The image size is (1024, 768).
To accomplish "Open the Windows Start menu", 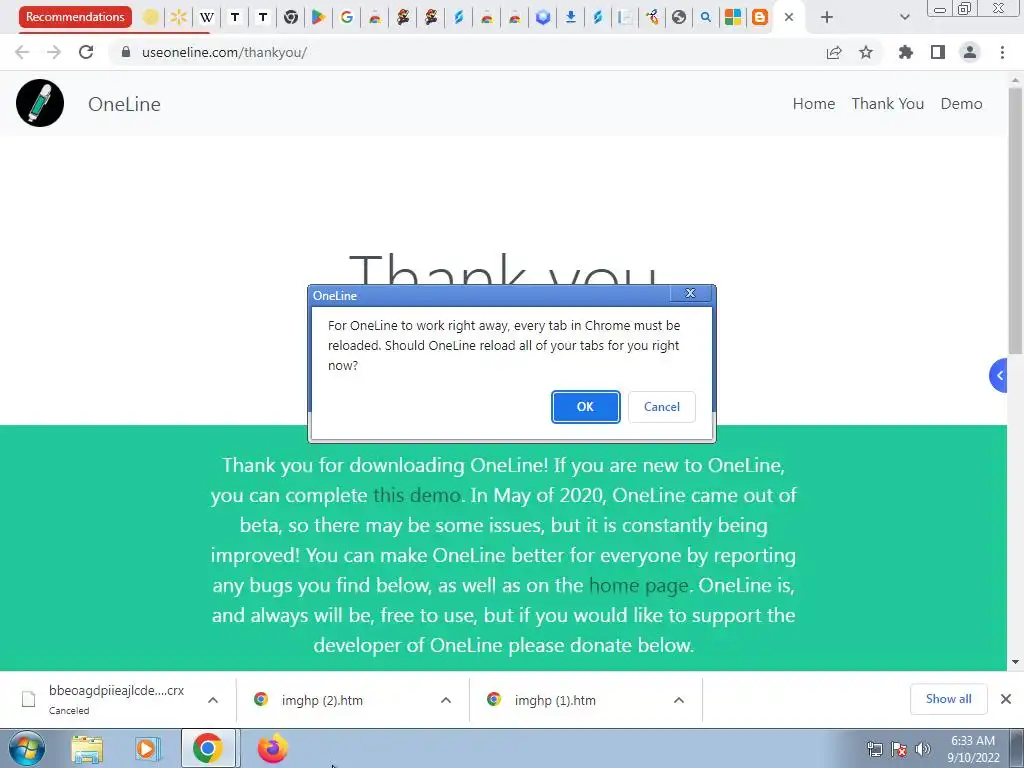I will [27, 748].
